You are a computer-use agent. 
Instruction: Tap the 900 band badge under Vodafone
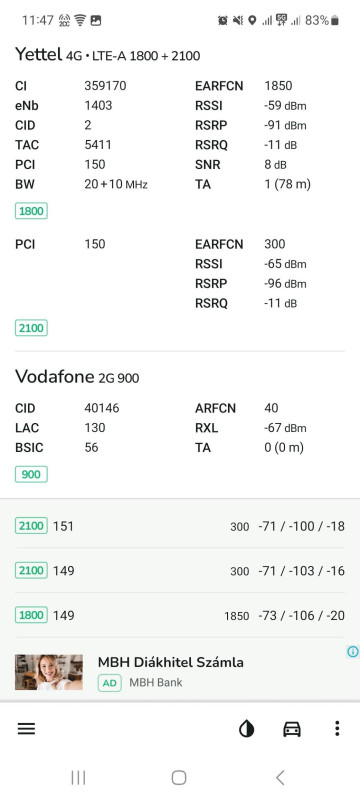pos(31,474)
